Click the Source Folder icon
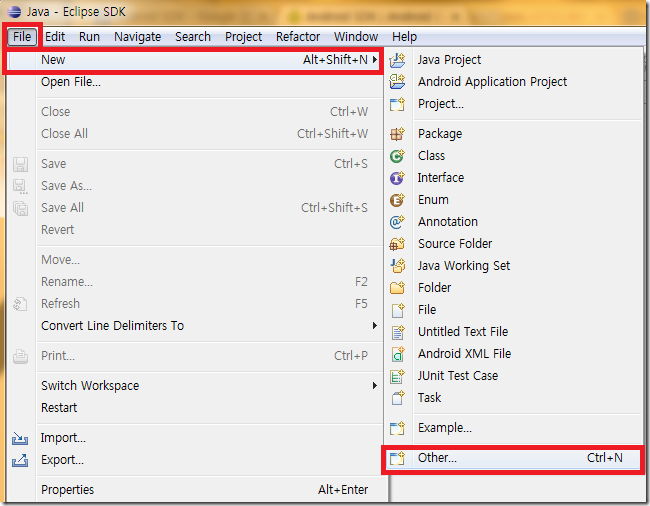The image size is (650, 506). click(x=397, y=244)
